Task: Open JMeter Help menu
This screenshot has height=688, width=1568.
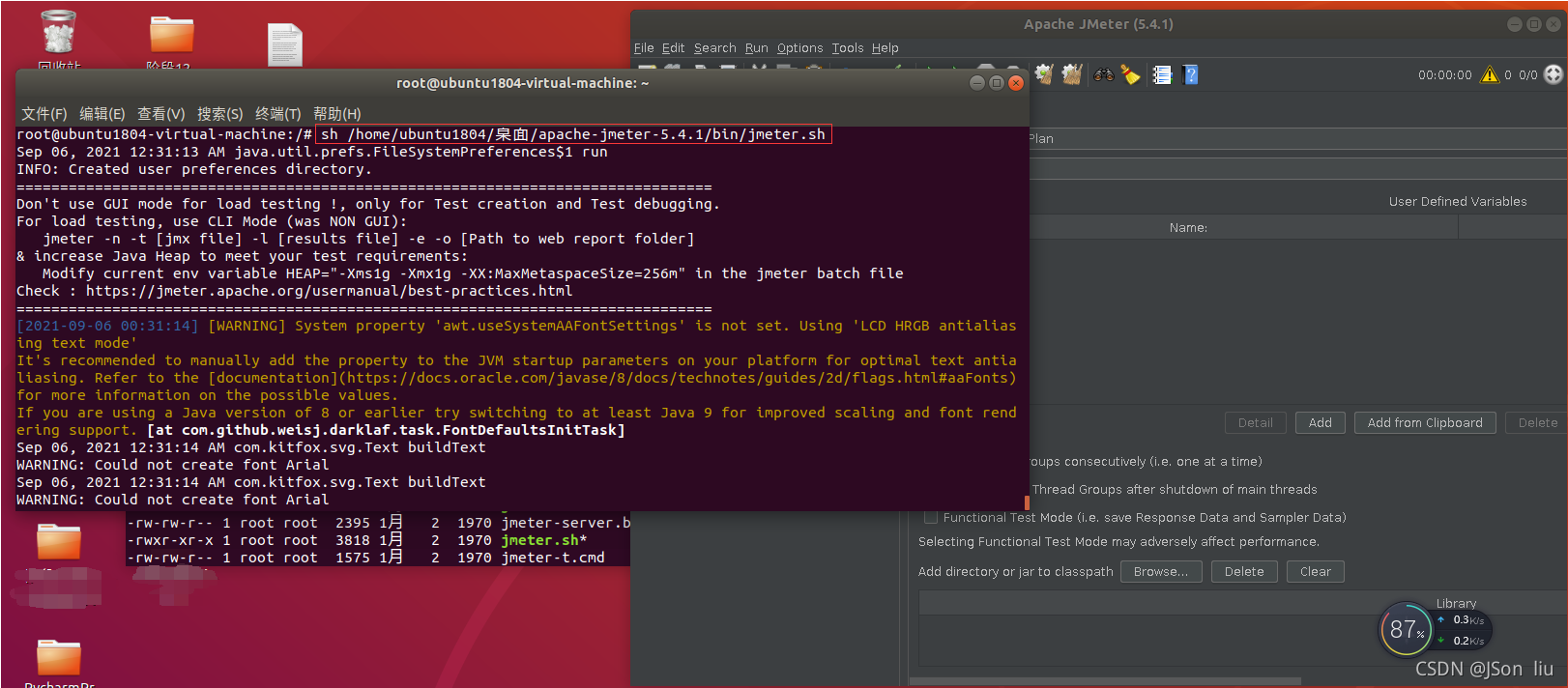Action: [x=885, y=47]
